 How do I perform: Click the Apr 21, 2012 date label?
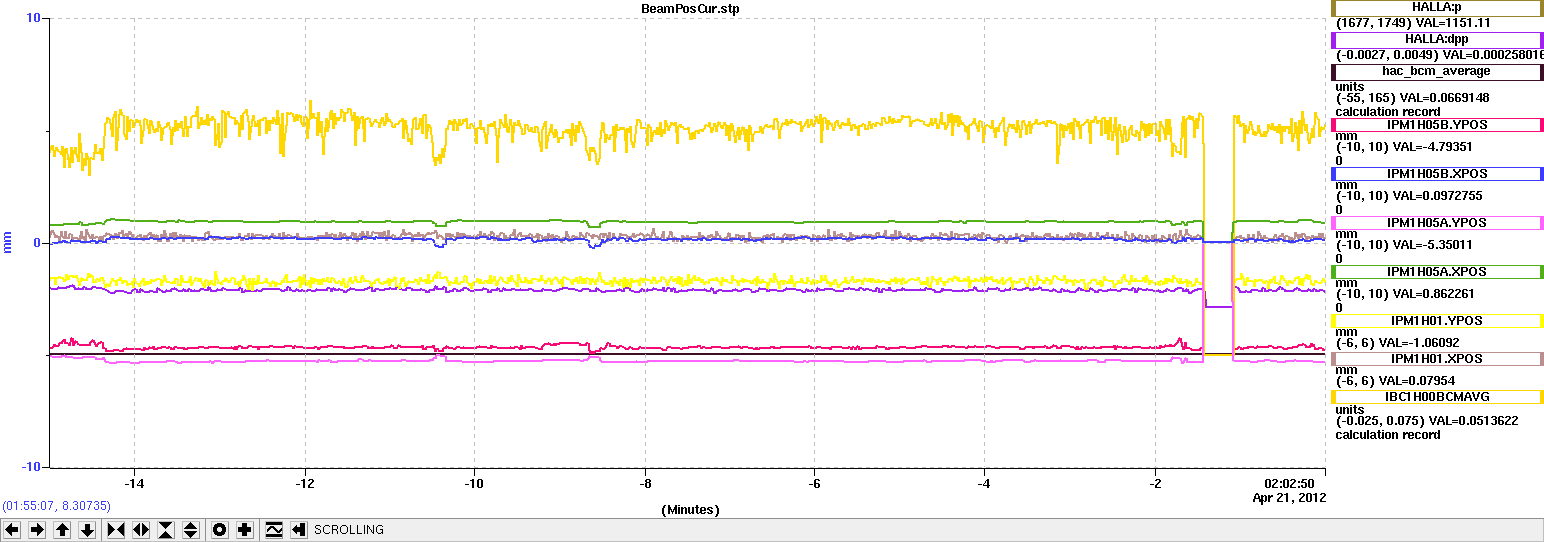click(1290, 497)
